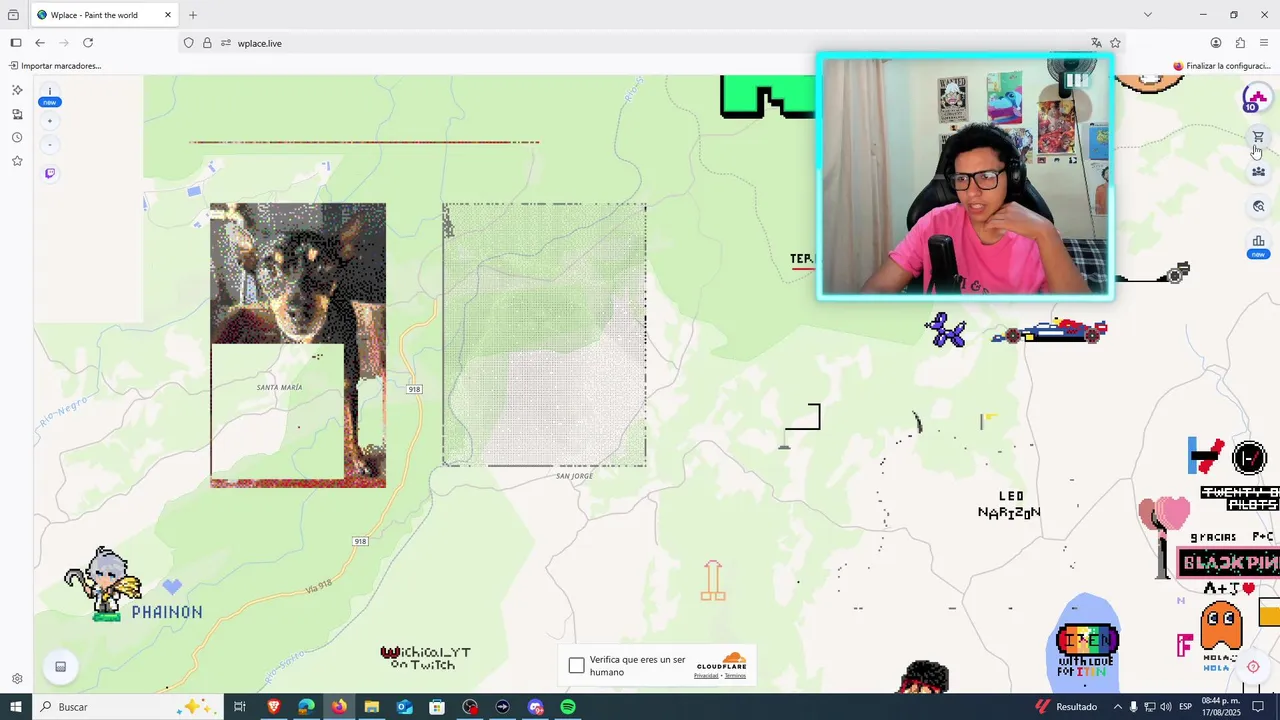Open the leaderboard button marked new
The width and height of the screenshot is (1280, 720).
1258,245
